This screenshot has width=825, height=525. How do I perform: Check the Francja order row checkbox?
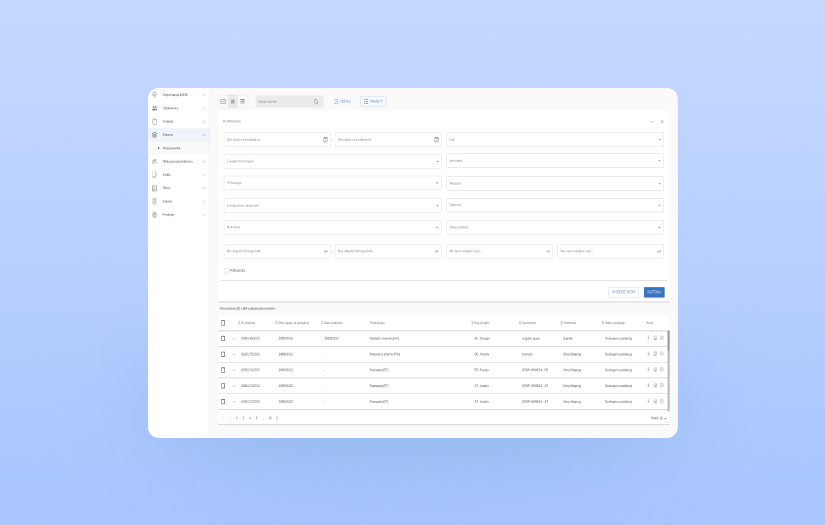223,370
